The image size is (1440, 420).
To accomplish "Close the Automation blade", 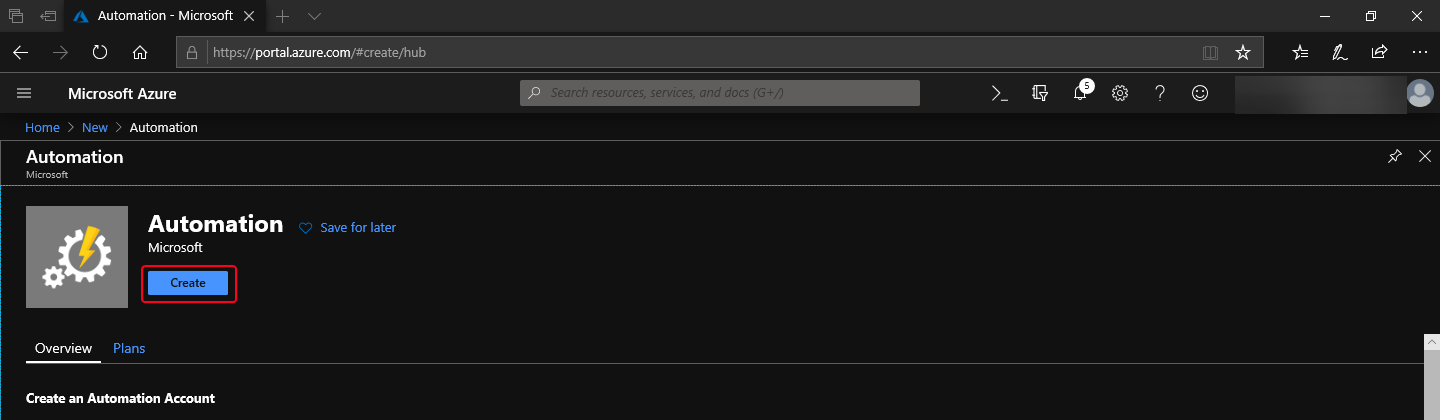I will pyautogui.click(x=1425, y=156).
